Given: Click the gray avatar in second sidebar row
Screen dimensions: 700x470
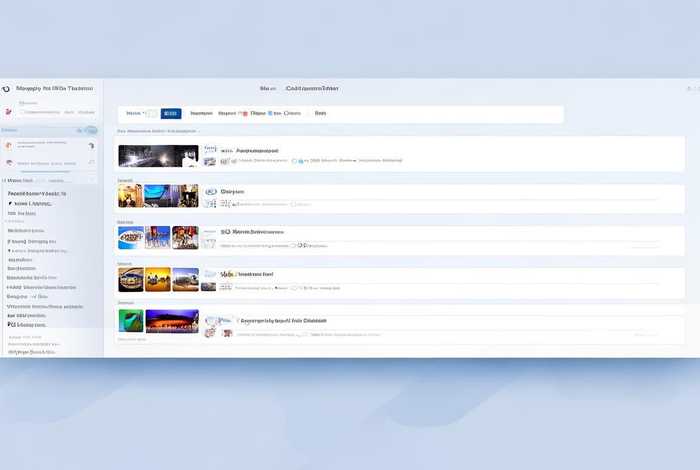Looking at the screenshot, I should click(x=9, y=163).
